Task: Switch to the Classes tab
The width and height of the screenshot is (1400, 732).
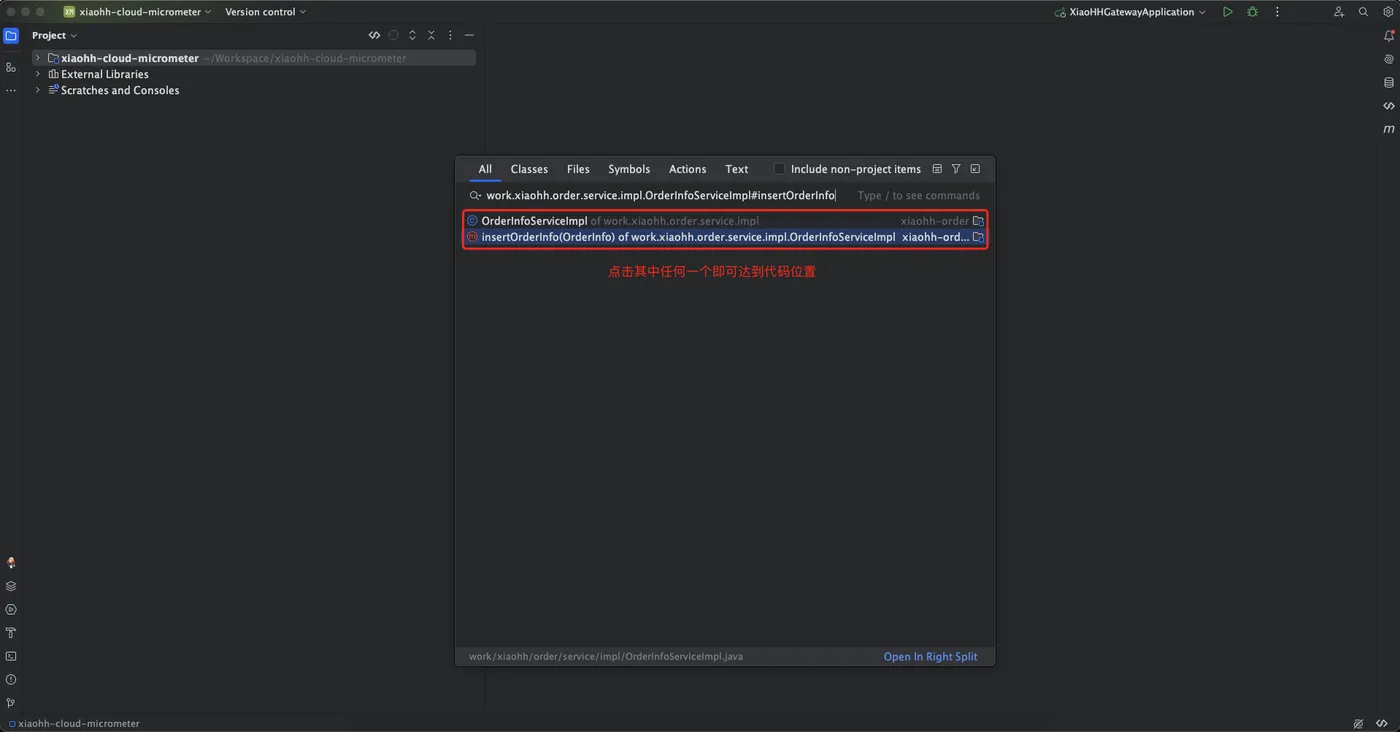Action: pos(529,169)
